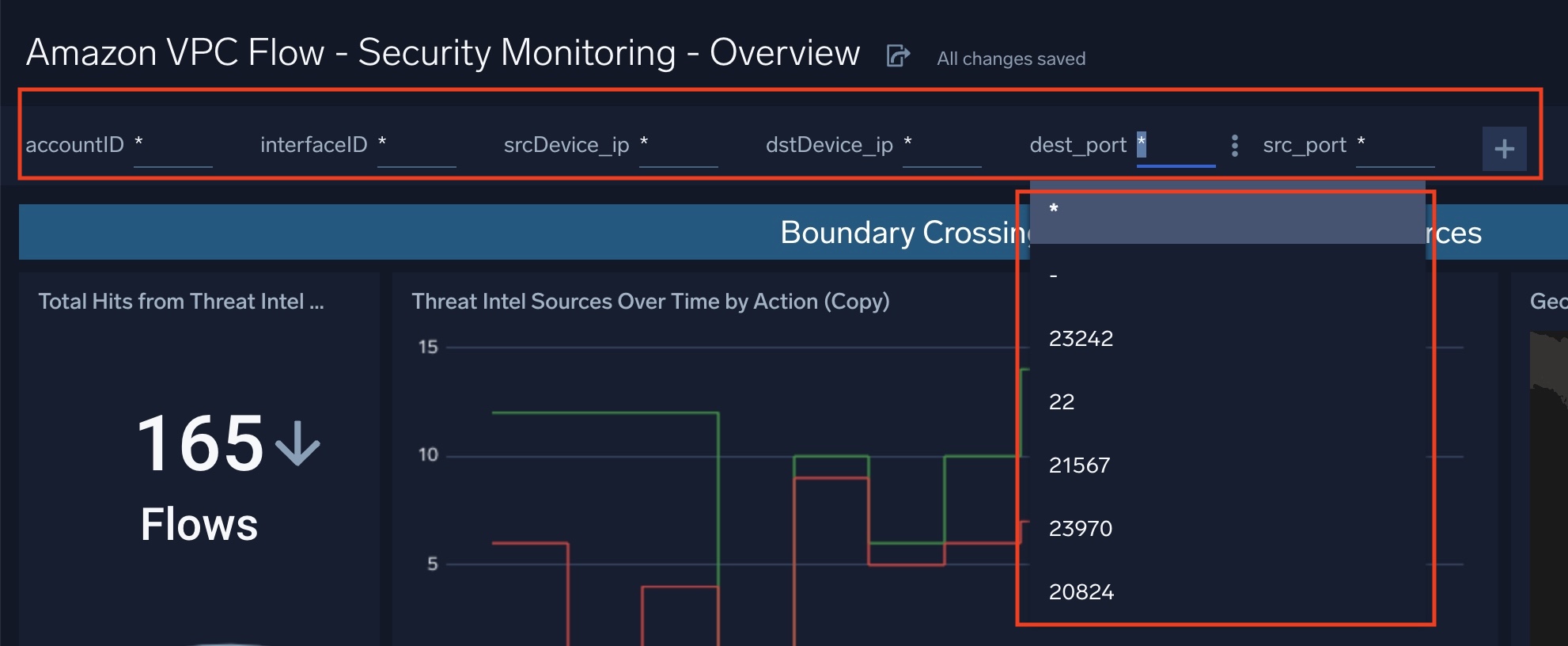The height and width of the screenshot is (646, 1568).
Task: Open the accountID filter field
Action: click(172, 146)
